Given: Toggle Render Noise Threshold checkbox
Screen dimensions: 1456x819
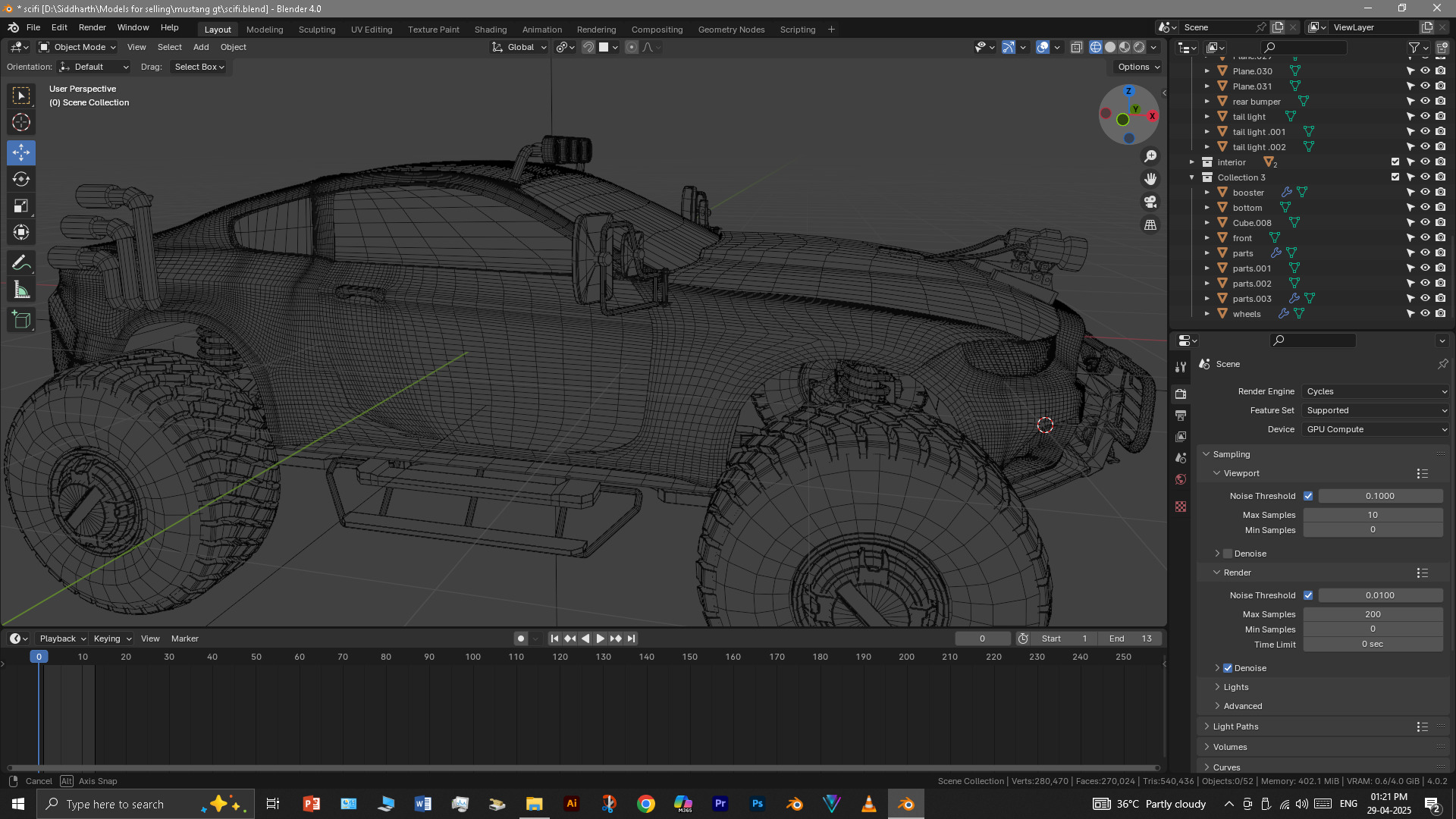Looking at the screenshot, I should 1308,595.
